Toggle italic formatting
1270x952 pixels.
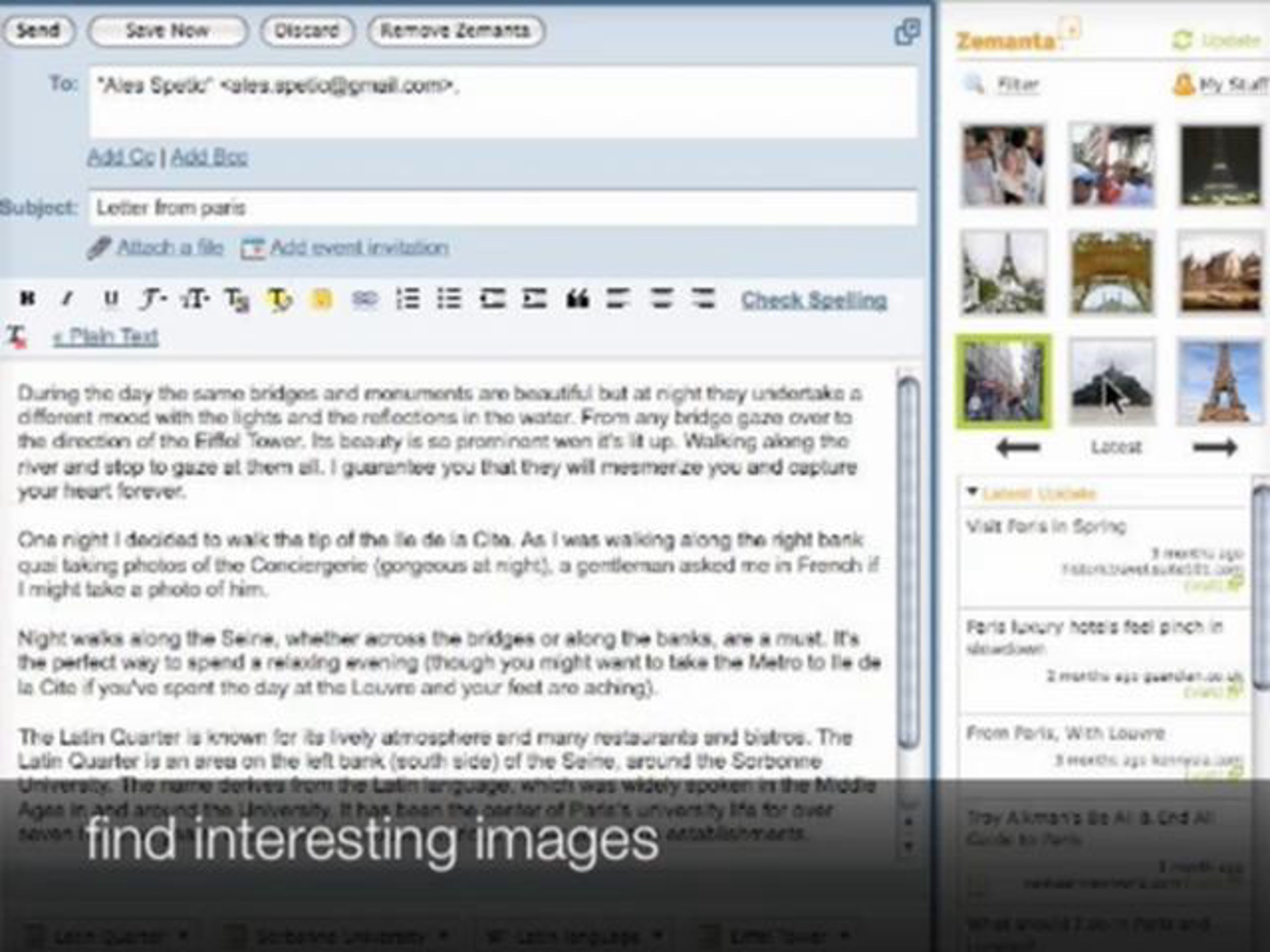click(68, 298)
